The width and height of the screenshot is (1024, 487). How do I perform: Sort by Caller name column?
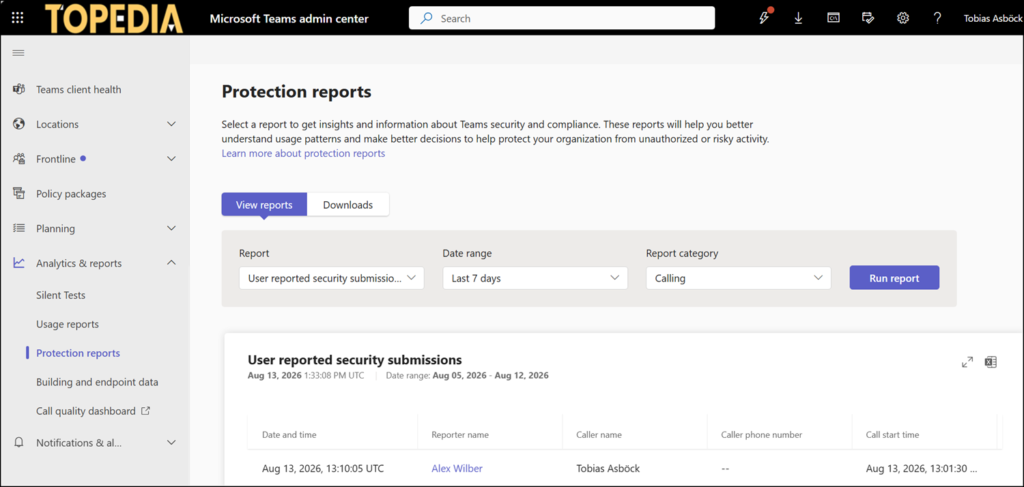click(599, 434)
